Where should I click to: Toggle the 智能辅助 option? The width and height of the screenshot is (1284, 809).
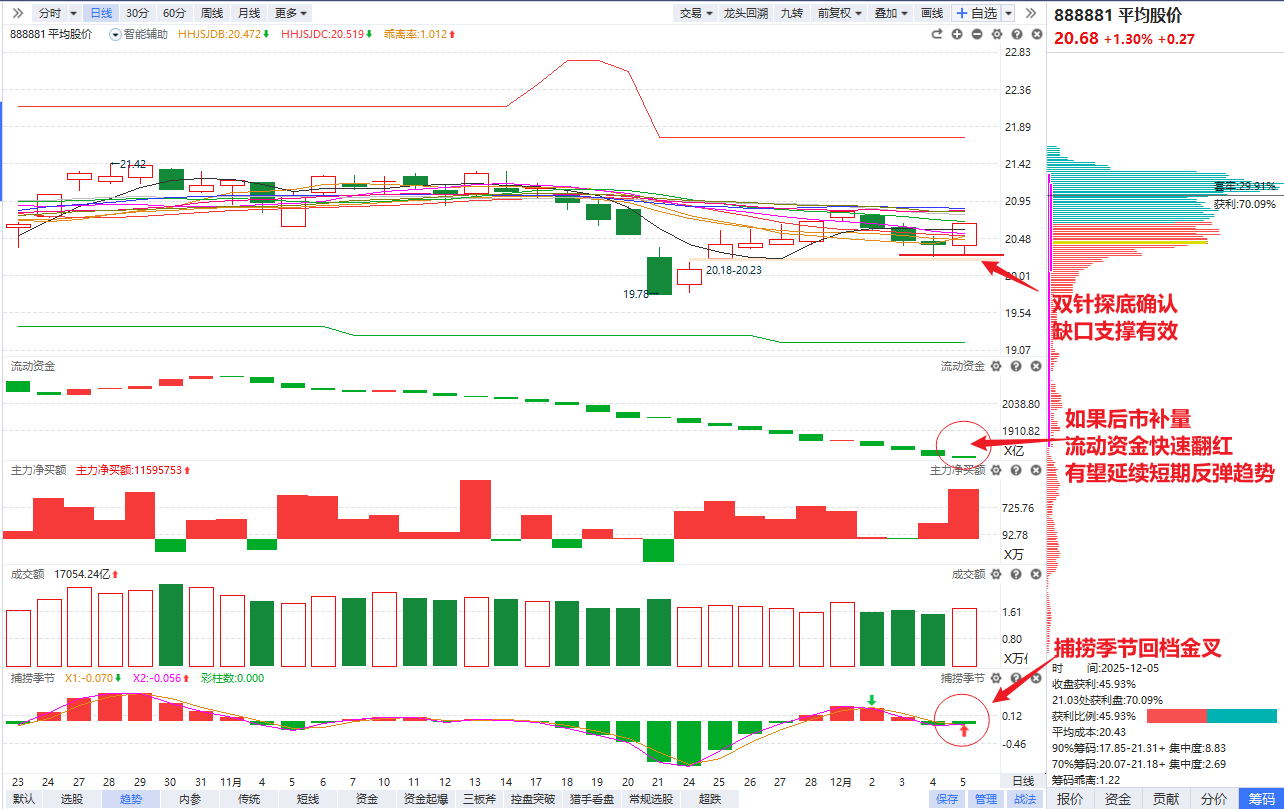coord(138,34)
